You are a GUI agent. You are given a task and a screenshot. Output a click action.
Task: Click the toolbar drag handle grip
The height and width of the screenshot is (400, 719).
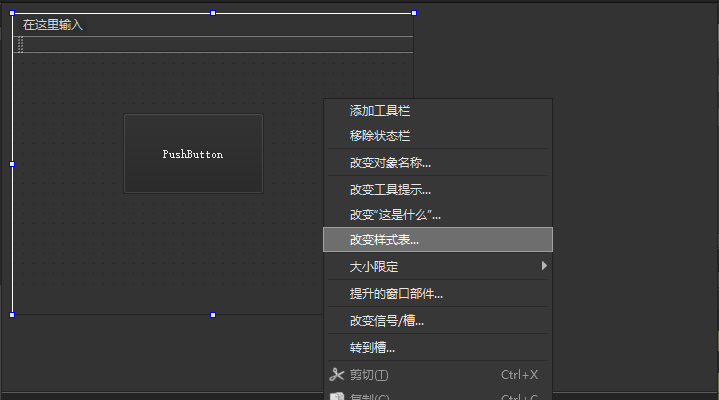coord(20,45)
